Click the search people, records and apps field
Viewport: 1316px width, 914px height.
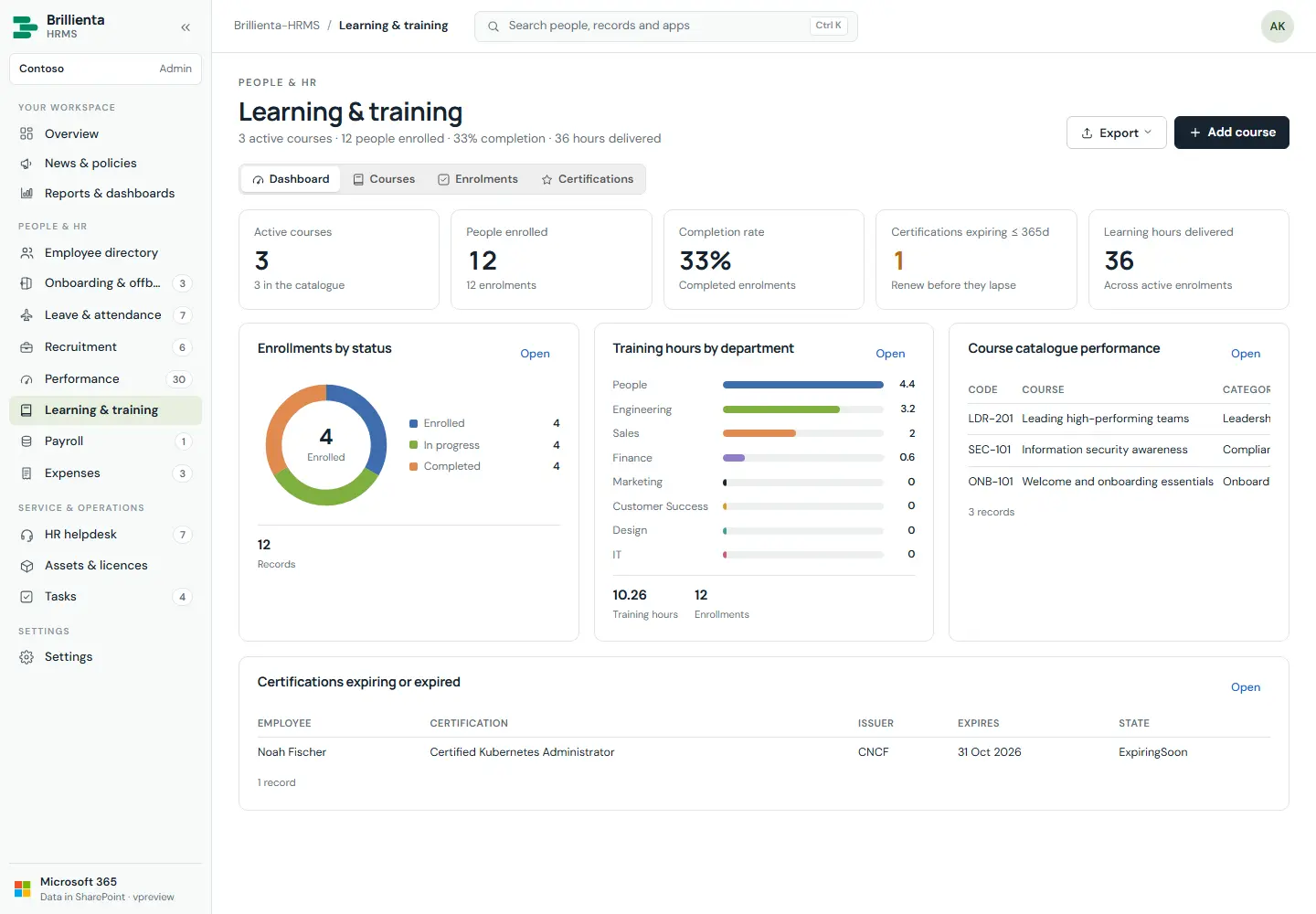click(666, 27)
